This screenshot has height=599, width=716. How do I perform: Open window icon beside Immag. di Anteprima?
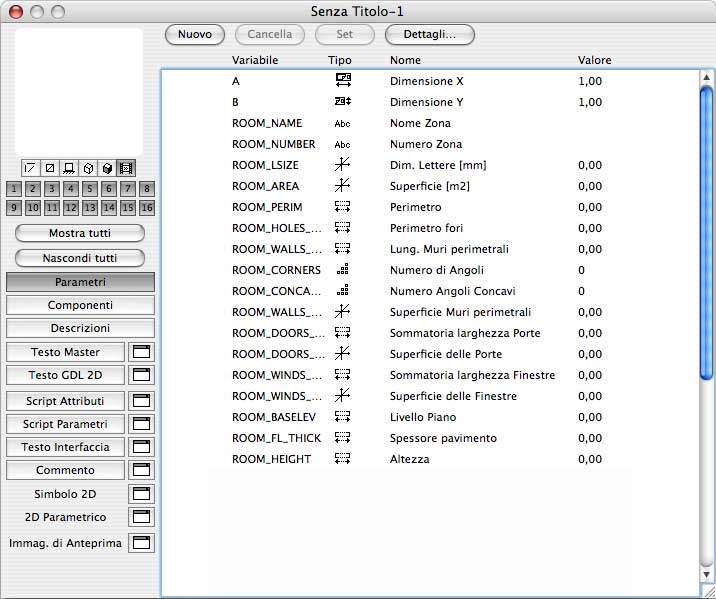point(142,543)
